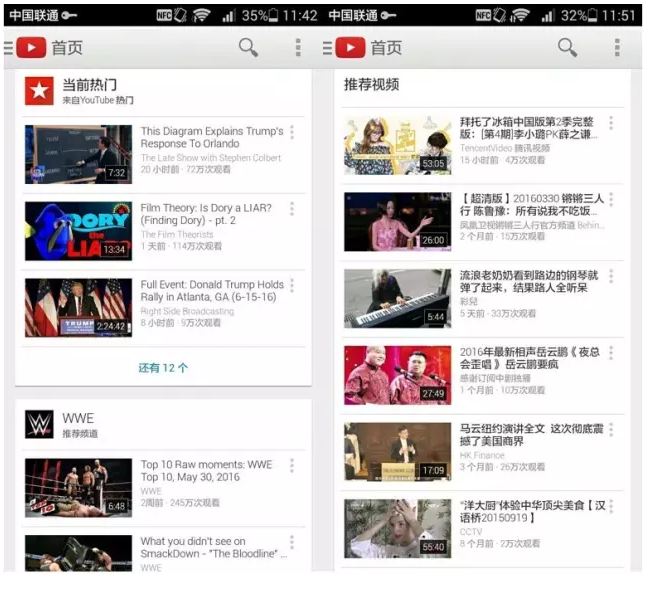Open overflow menu in right screen header
The width and height of the screenshot is (649, 589).
[616, 47]
